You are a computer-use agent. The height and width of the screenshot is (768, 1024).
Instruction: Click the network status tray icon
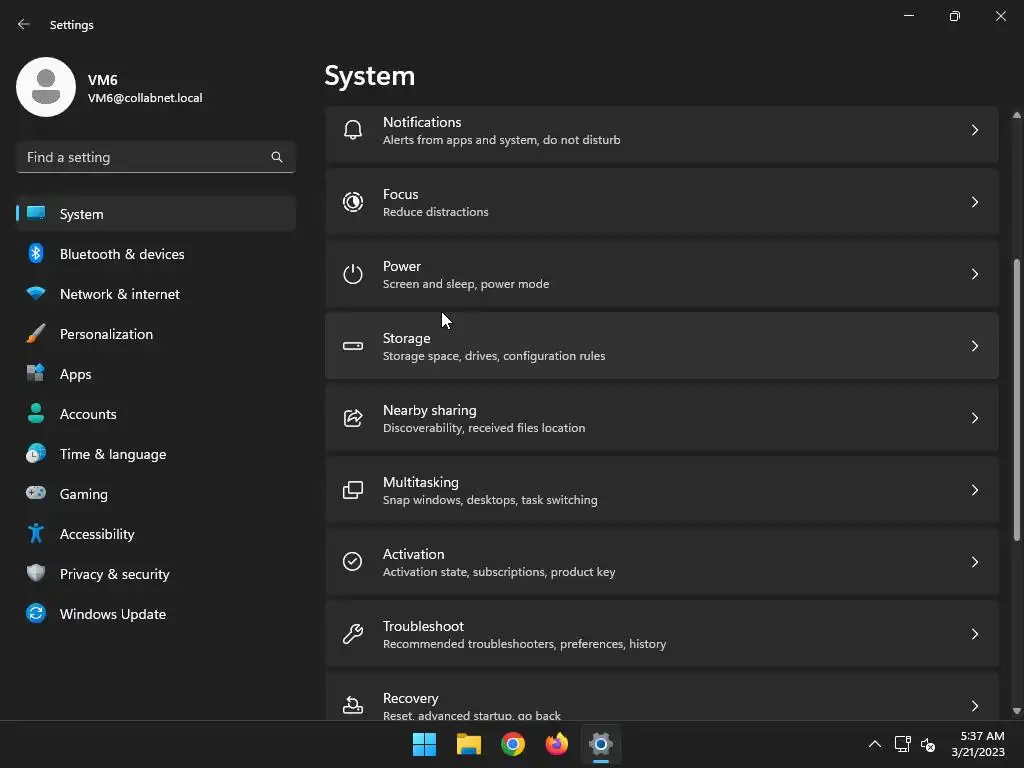903,744
